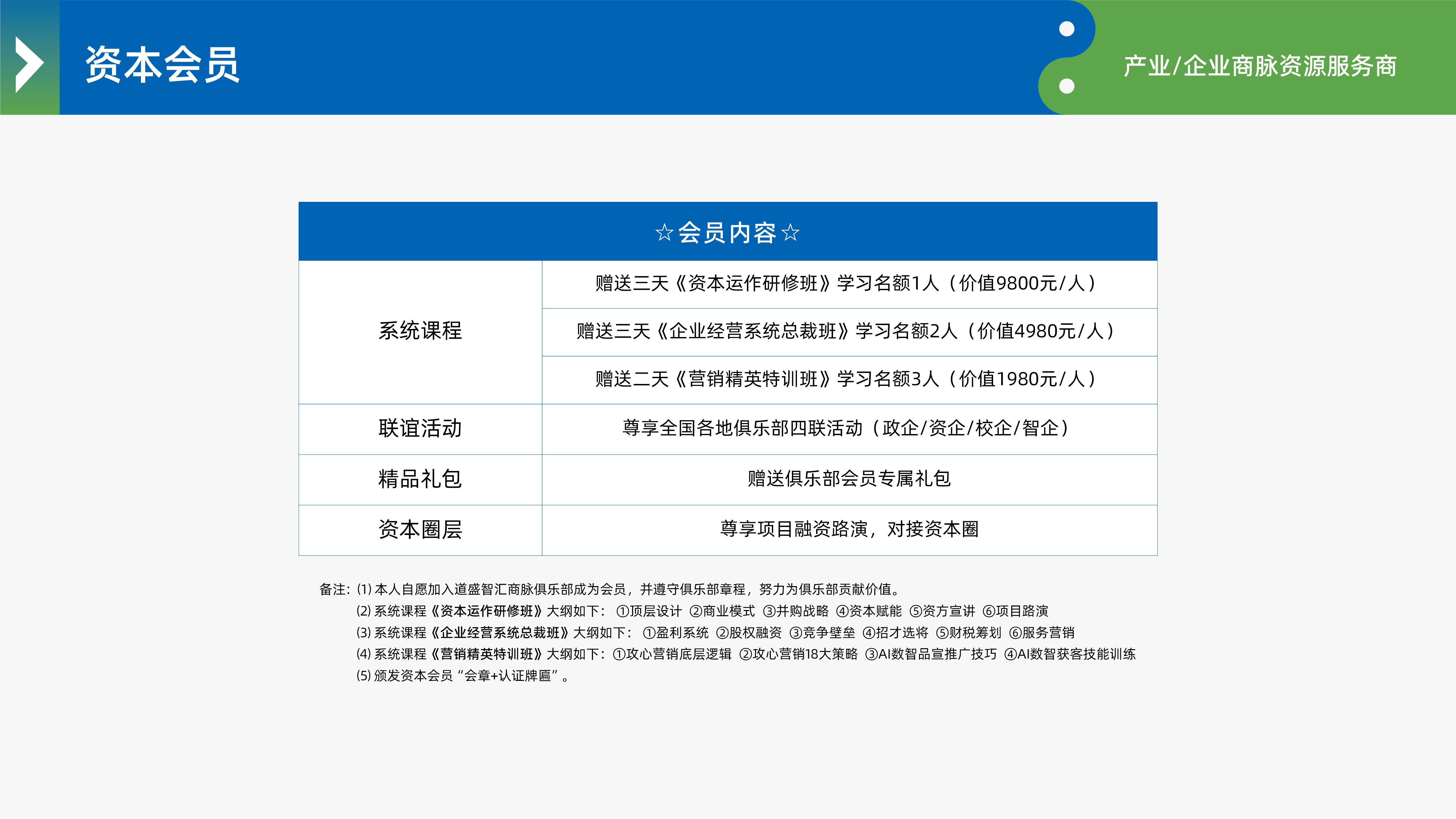Image resolution: width=1456 pixels, height=819 pixels.
Task: Click the 赠送俱乐部会员专属礼包 cell
Action: pos(849,479)
